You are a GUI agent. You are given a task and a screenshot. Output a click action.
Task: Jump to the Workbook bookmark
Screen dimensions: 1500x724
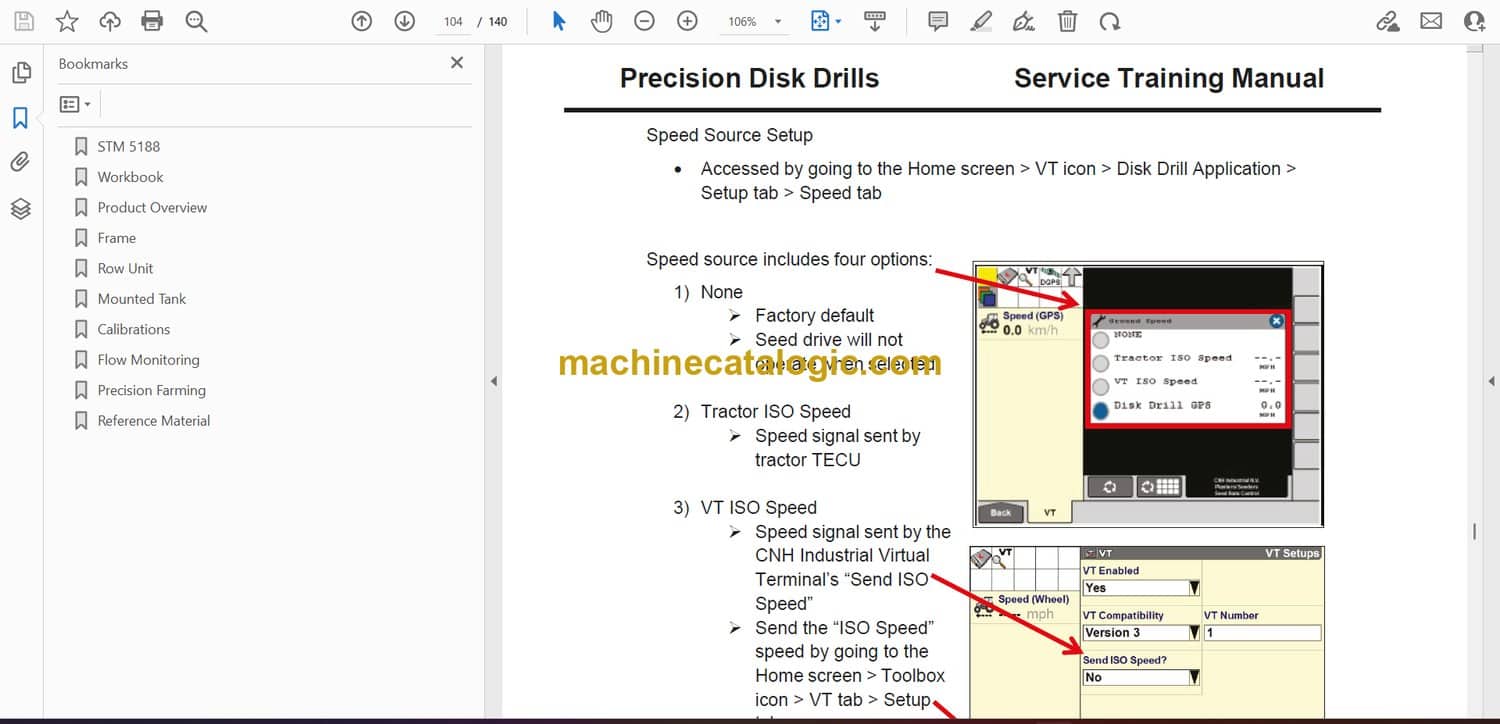coord(130,177)
